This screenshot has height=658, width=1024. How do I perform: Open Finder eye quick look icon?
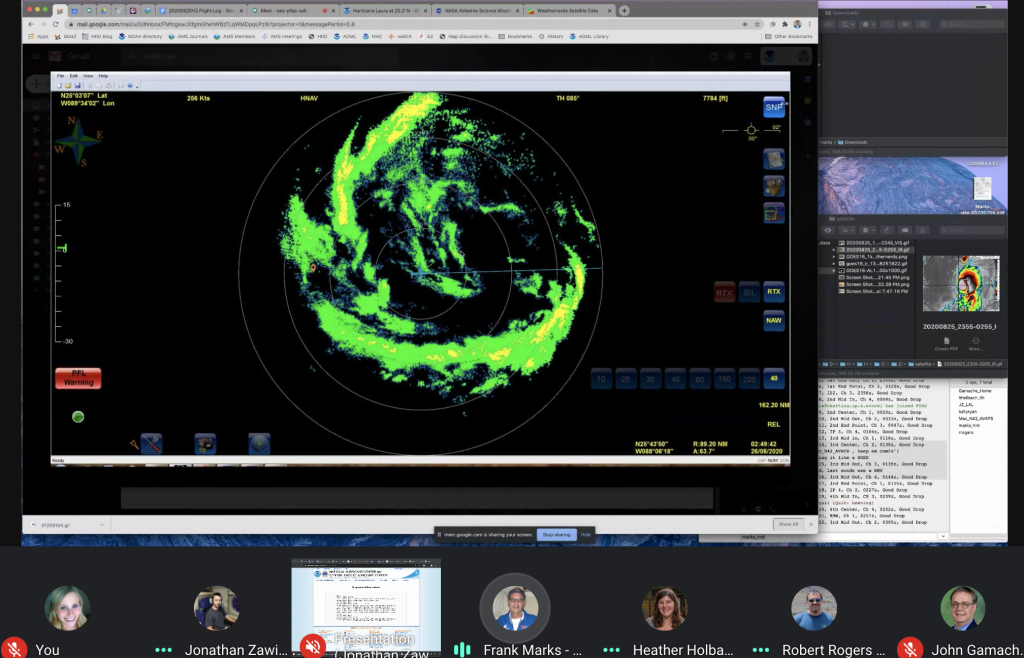(828, 230)
